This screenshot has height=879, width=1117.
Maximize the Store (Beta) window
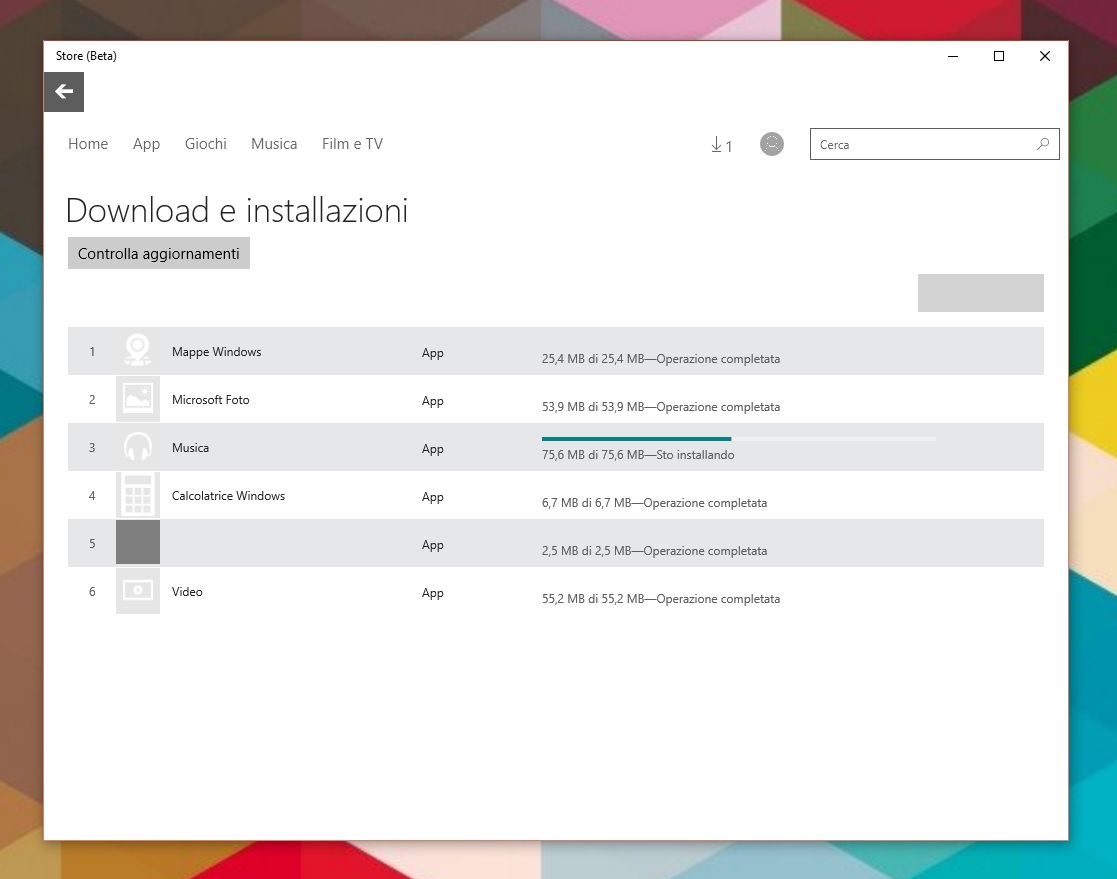coord(999,56)
